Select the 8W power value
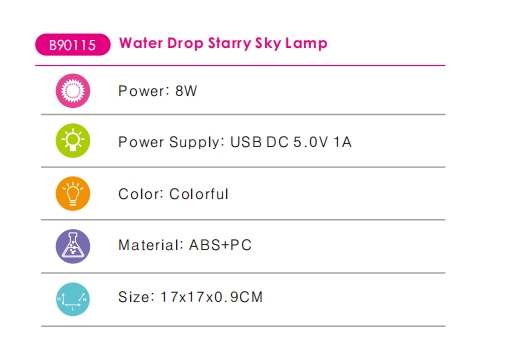526x362 pixels. (x=186, y=91)
